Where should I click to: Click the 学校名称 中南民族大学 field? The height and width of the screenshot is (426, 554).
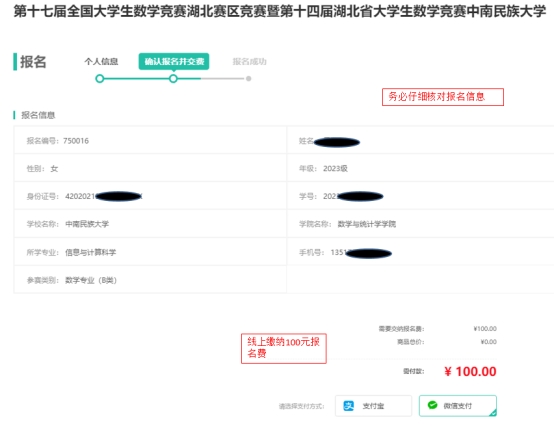pos(150,224)
